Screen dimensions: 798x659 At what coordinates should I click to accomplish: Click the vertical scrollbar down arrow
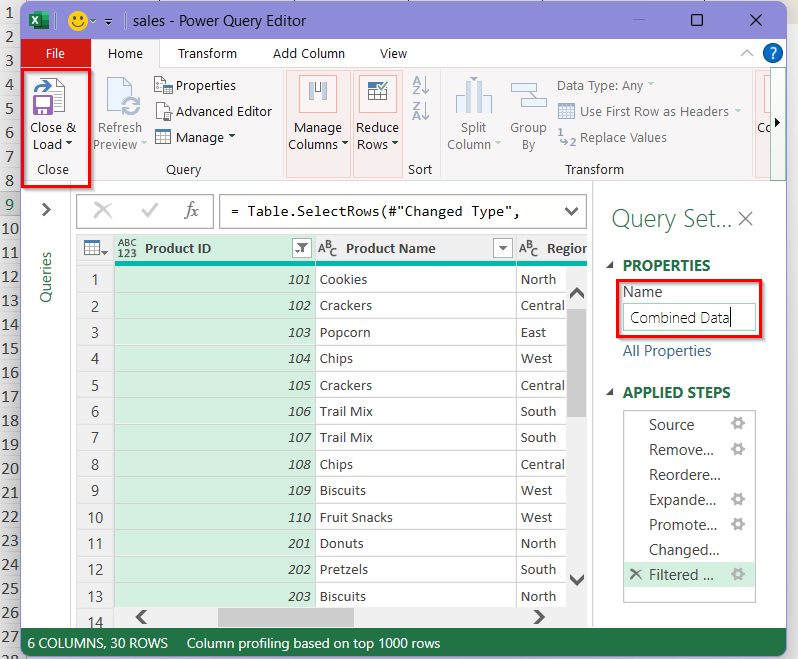(577, 579)
